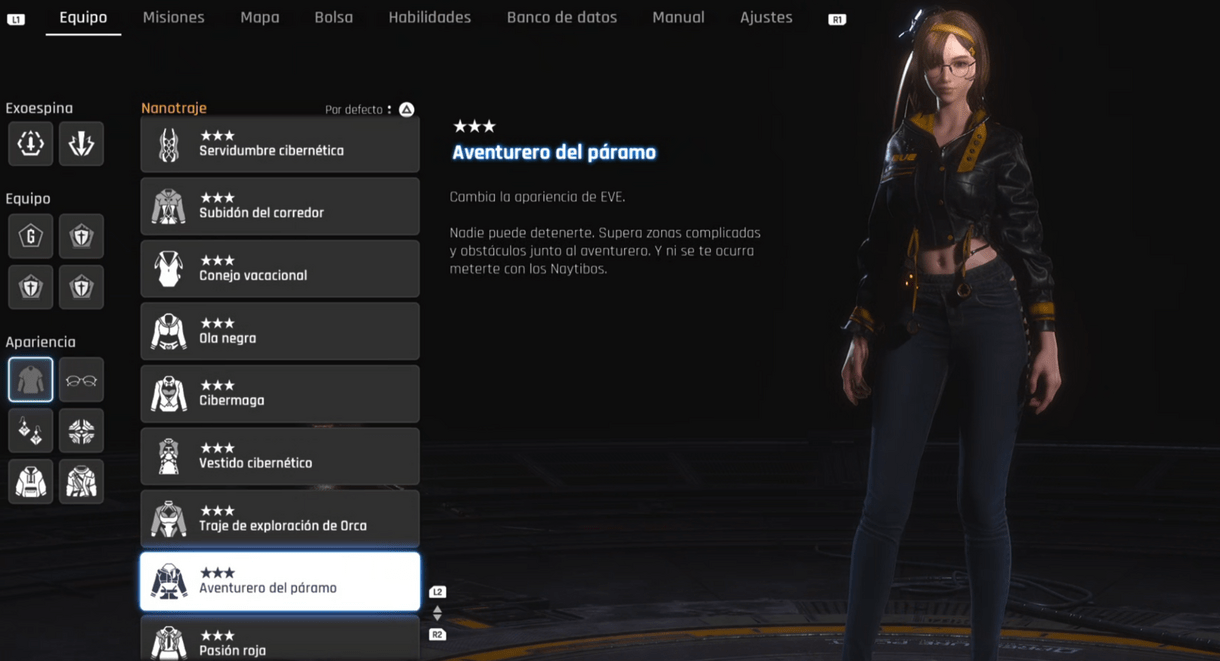
Task: Click the outfit icon of Subidón del corredor
Action: pos(169,207)
